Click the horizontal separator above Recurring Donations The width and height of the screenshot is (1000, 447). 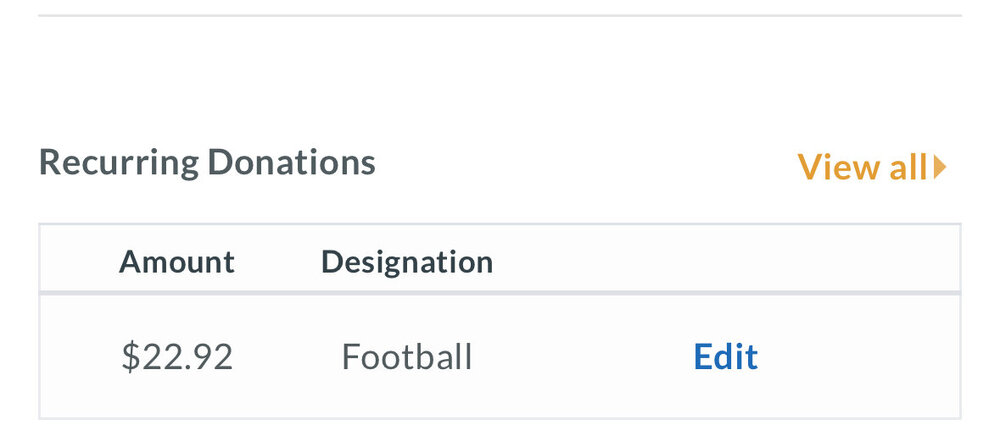pos(500,15)
